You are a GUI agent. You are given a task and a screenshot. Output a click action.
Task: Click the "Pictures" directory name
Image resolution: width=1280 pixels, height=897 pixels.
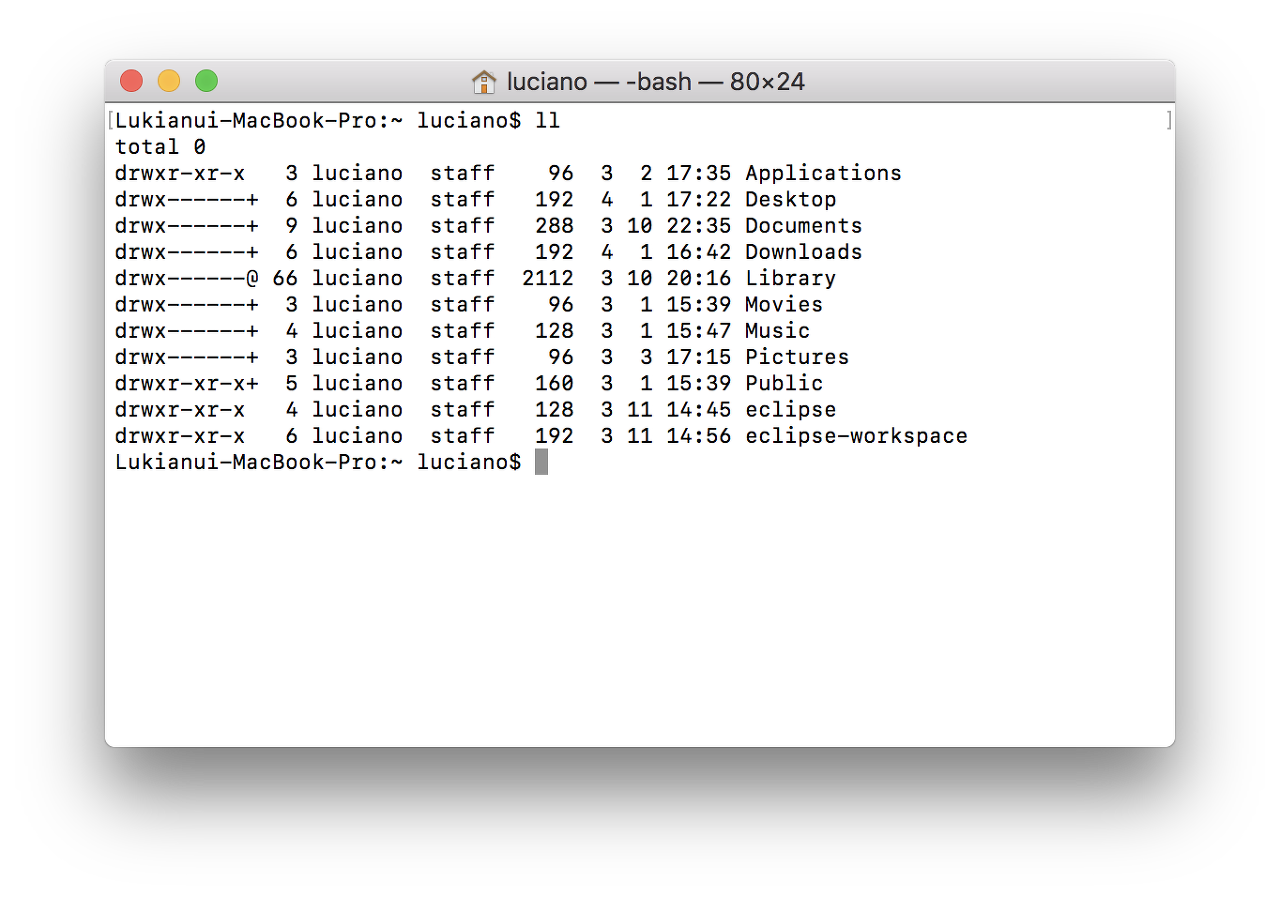click(797, 357)
